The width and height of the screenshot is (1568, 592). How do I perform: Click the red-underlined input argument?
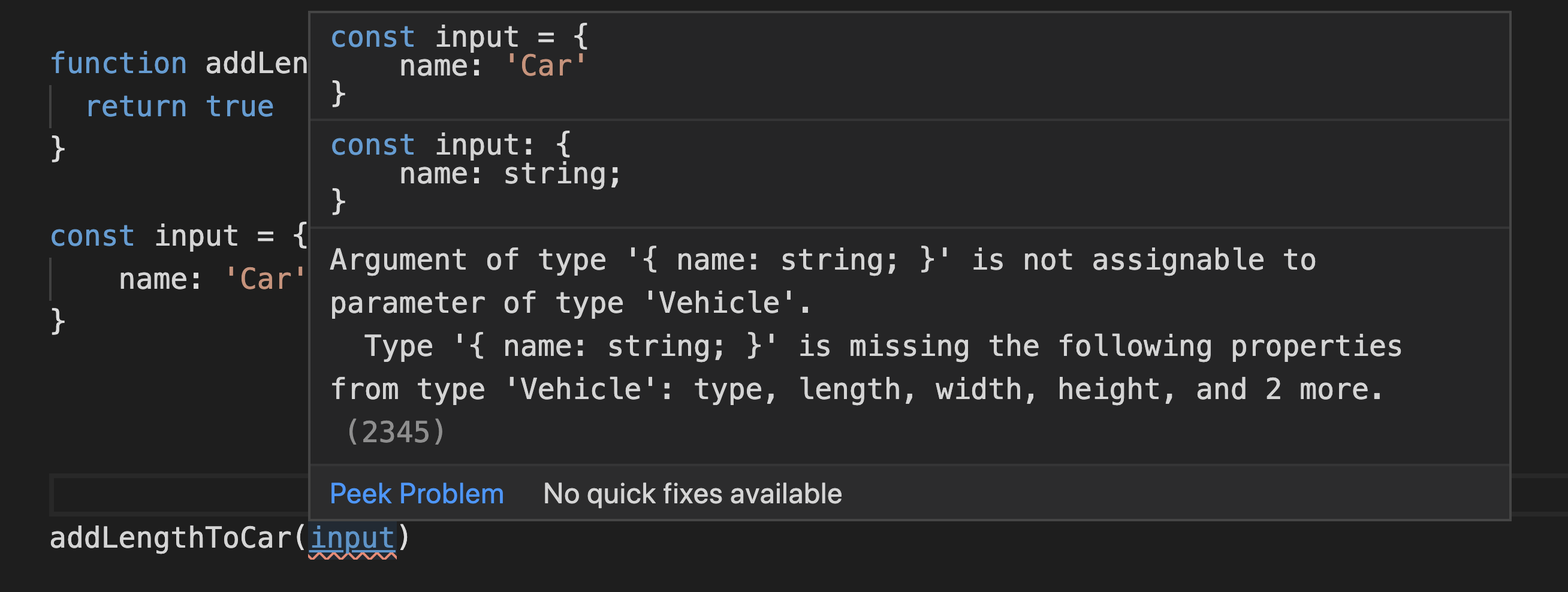pyautogui.click(x=352, y=539)
